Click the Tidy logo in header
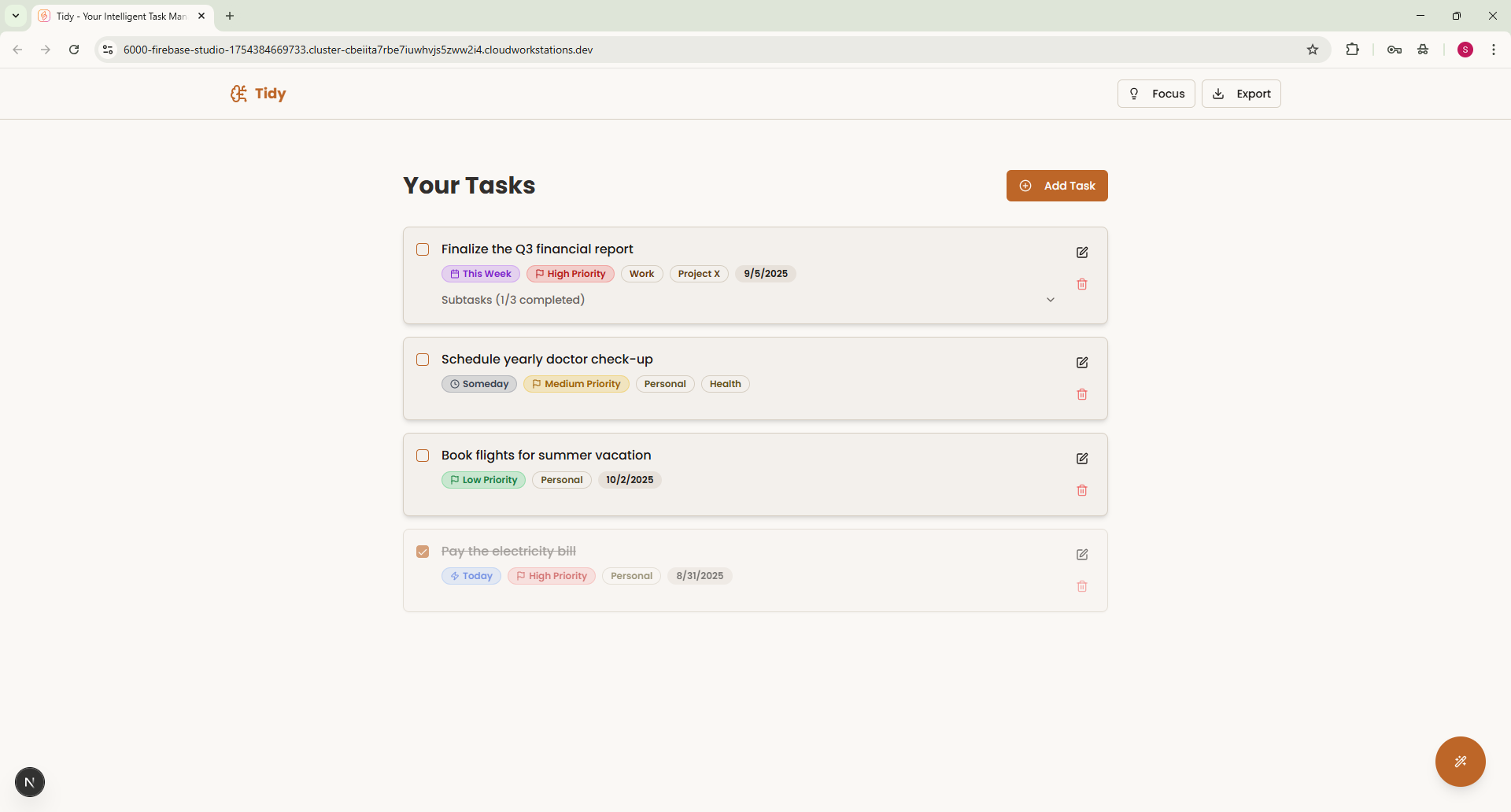The width and height of the screenshot is (1511, 812). 258,94
